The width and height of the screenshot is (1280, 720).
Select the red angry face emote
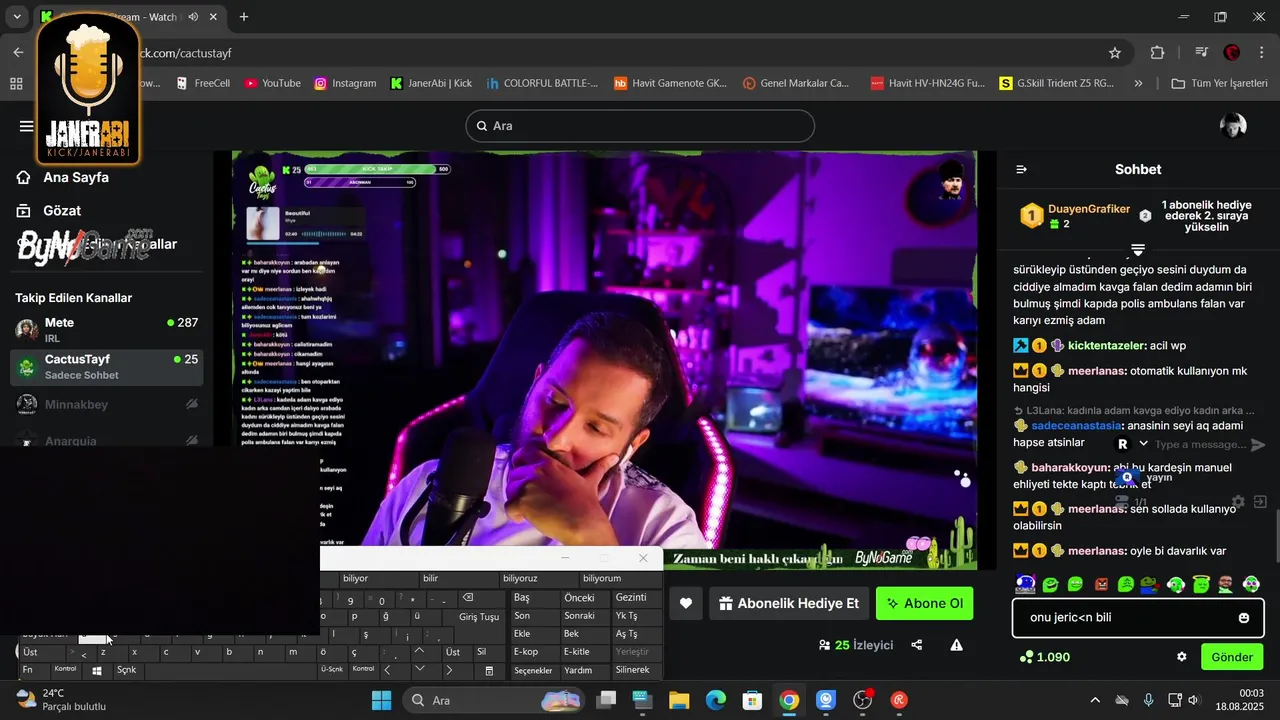pos(1101,584)
